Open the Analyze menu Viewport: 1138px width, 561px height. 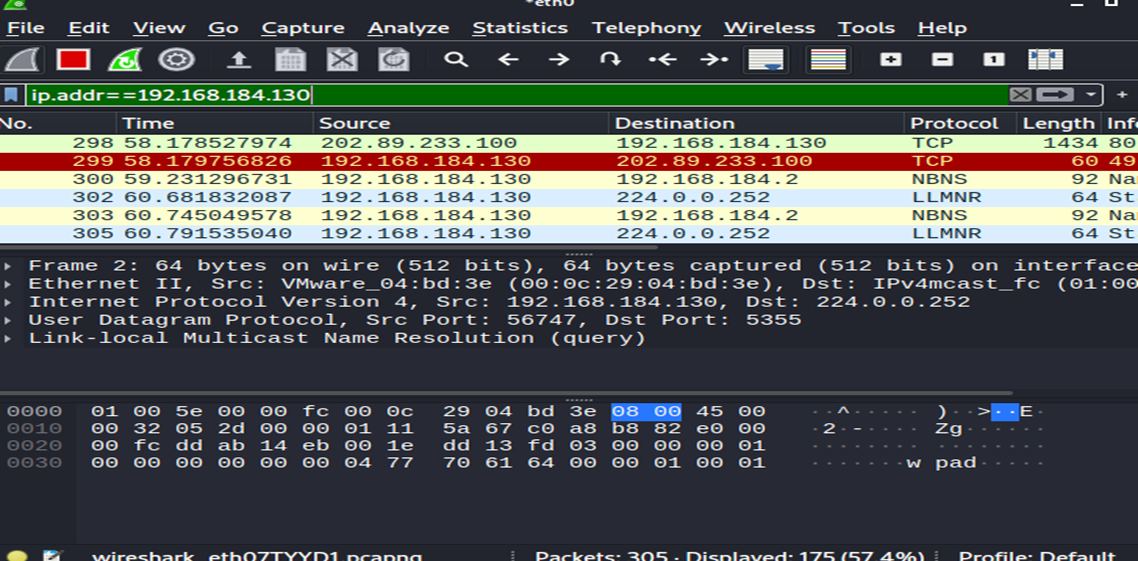click(x=409, y=28)
